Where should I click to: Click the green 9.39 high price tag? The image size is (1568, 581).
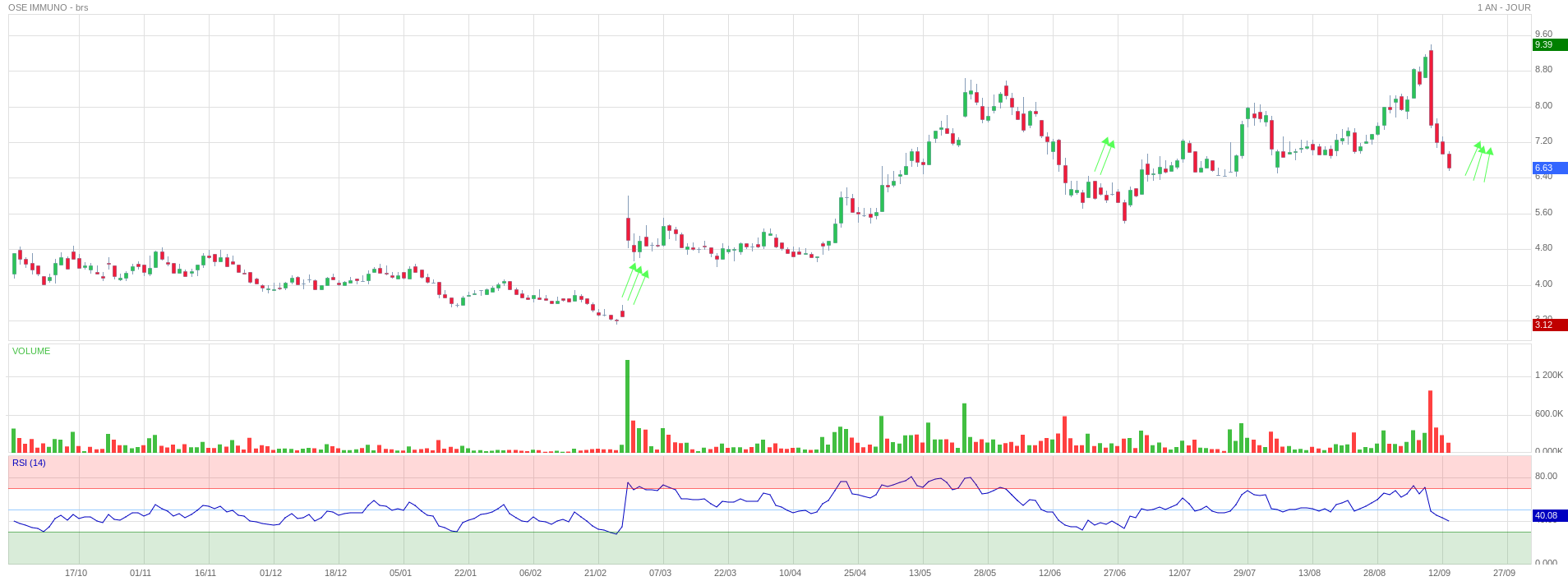(1550, 45)
